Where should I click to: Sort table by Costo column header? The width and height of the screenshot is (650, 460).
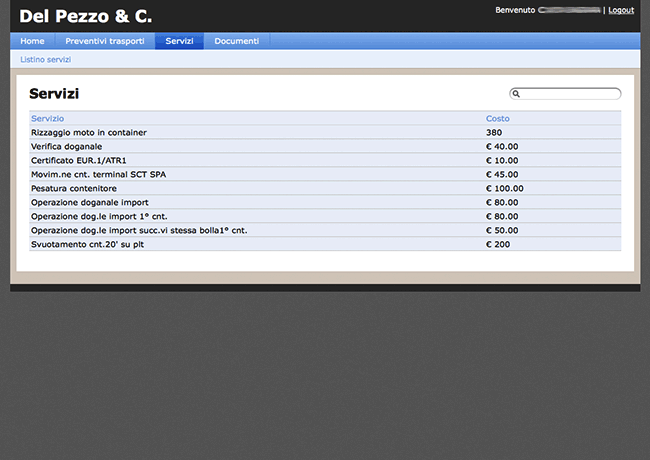497,118
